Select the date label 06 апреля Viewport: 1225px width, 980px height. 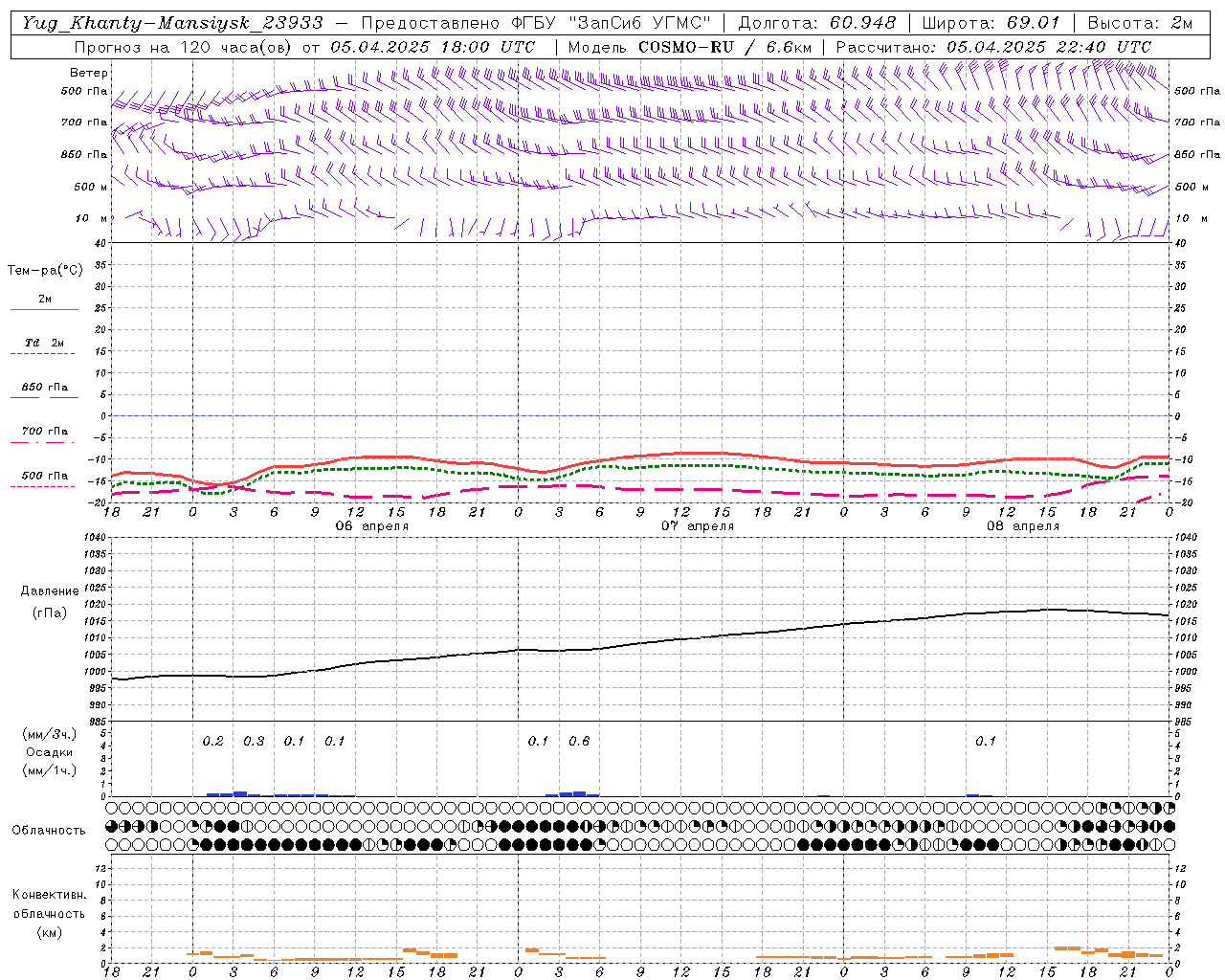coord(371,526)
